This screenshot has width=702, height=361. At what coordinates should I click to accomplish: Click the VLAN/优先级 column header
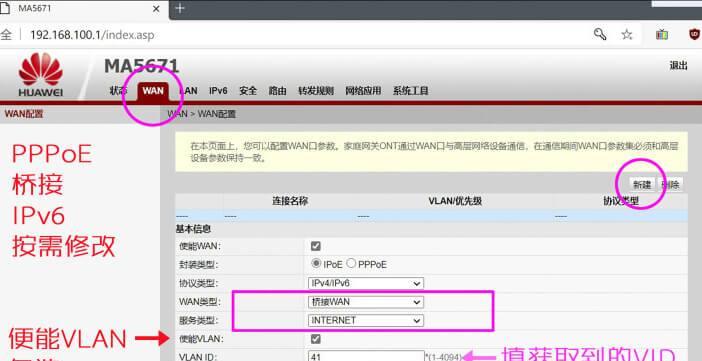coord(455,201)
